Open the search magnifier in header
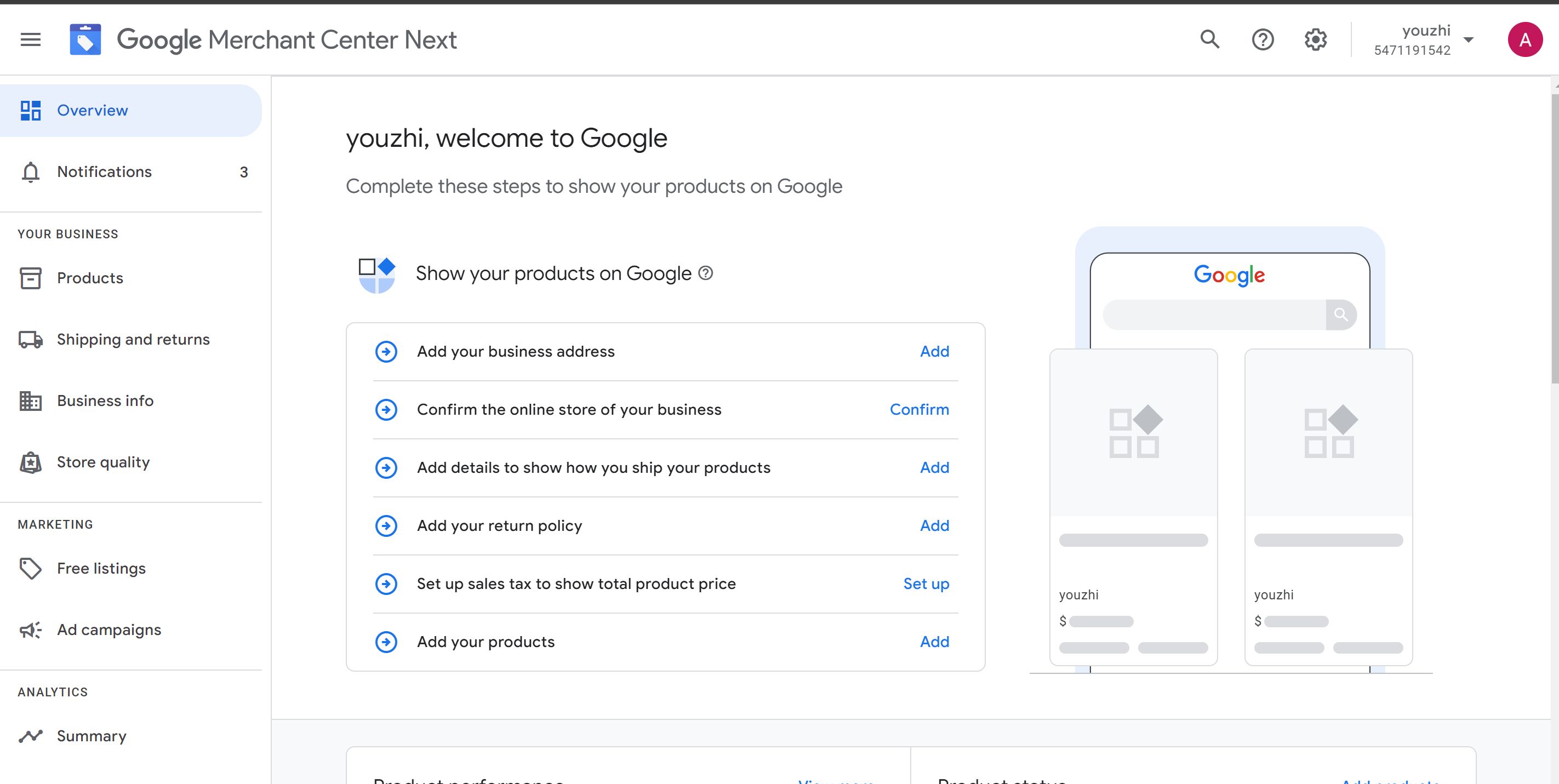Image resolution: width=1559 pixels, height=784 pixels. pyautogui.click(x=1209, y=39)
